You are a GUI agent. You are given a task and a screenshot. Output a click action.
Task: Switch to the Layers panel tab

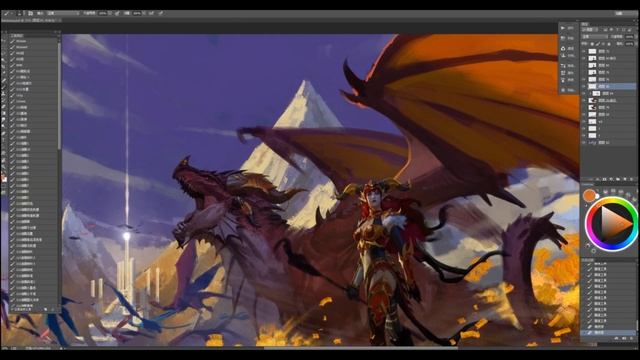point(585,24)
